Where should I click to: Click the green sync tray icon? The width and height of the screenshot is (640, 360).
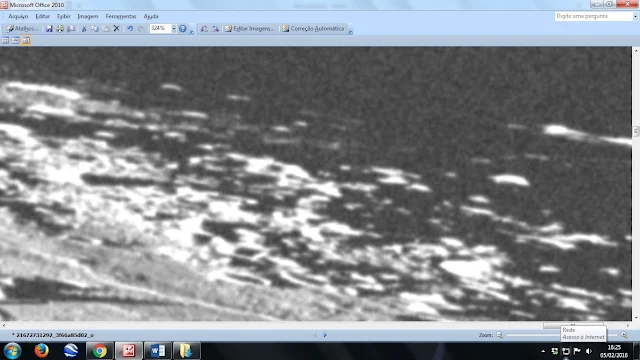(x=554, y=351)
